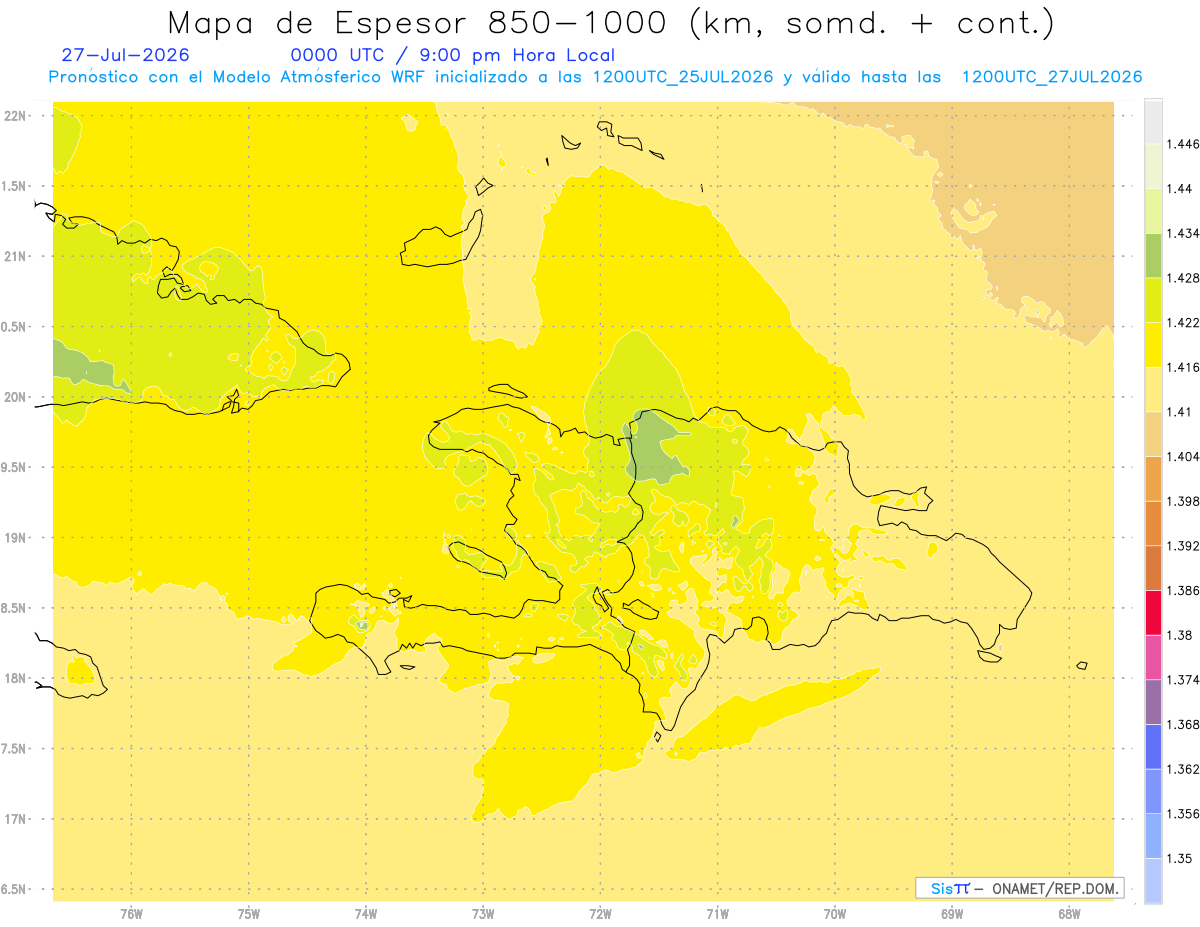Click the legend value 1.434
The image size is (1200, 927).
[x=1183, y=233]
